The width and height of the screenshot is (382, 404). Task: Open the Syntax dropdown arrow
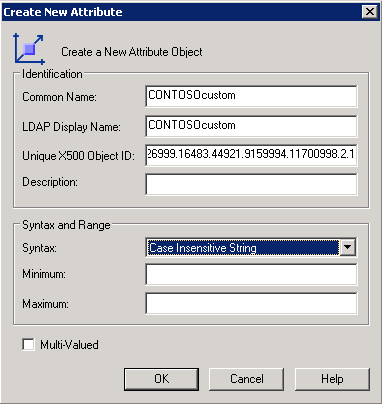coord(347,247)
